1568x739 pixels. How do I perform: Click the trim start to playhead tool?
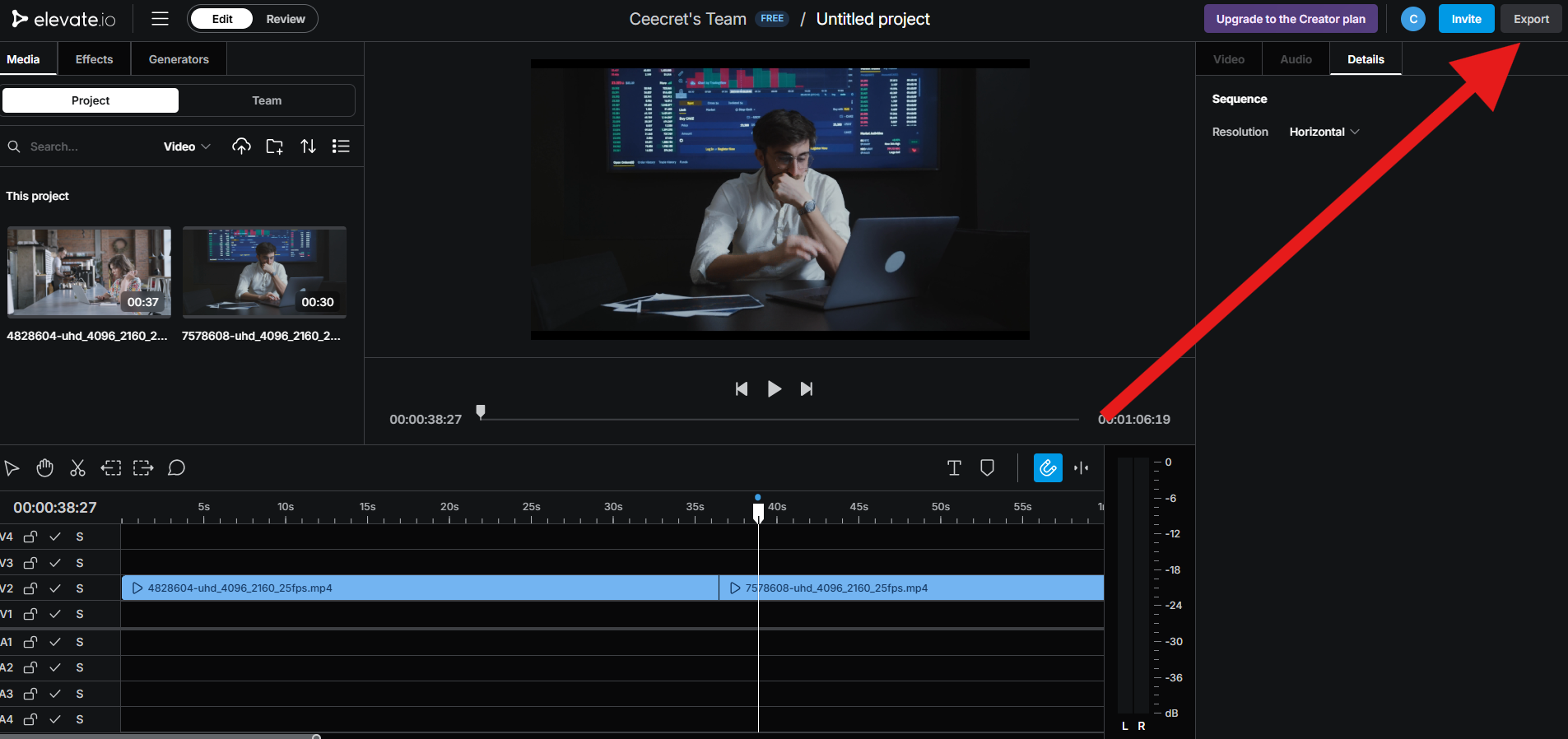tap(110, 468)
